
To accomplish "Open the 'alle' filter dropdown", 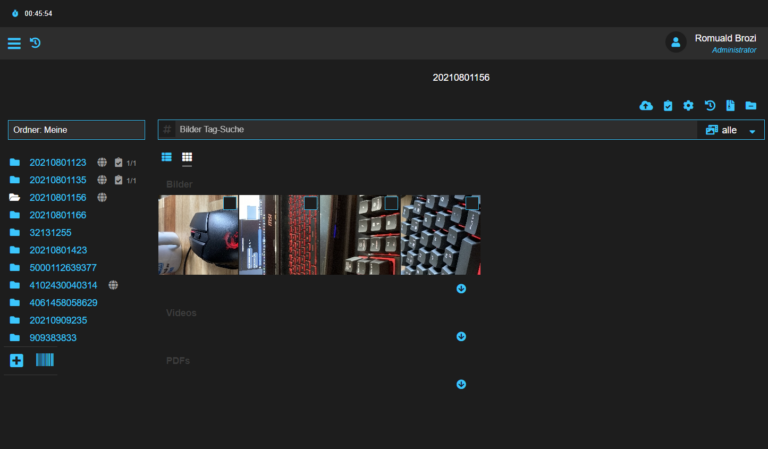I will tap(730, 130).
